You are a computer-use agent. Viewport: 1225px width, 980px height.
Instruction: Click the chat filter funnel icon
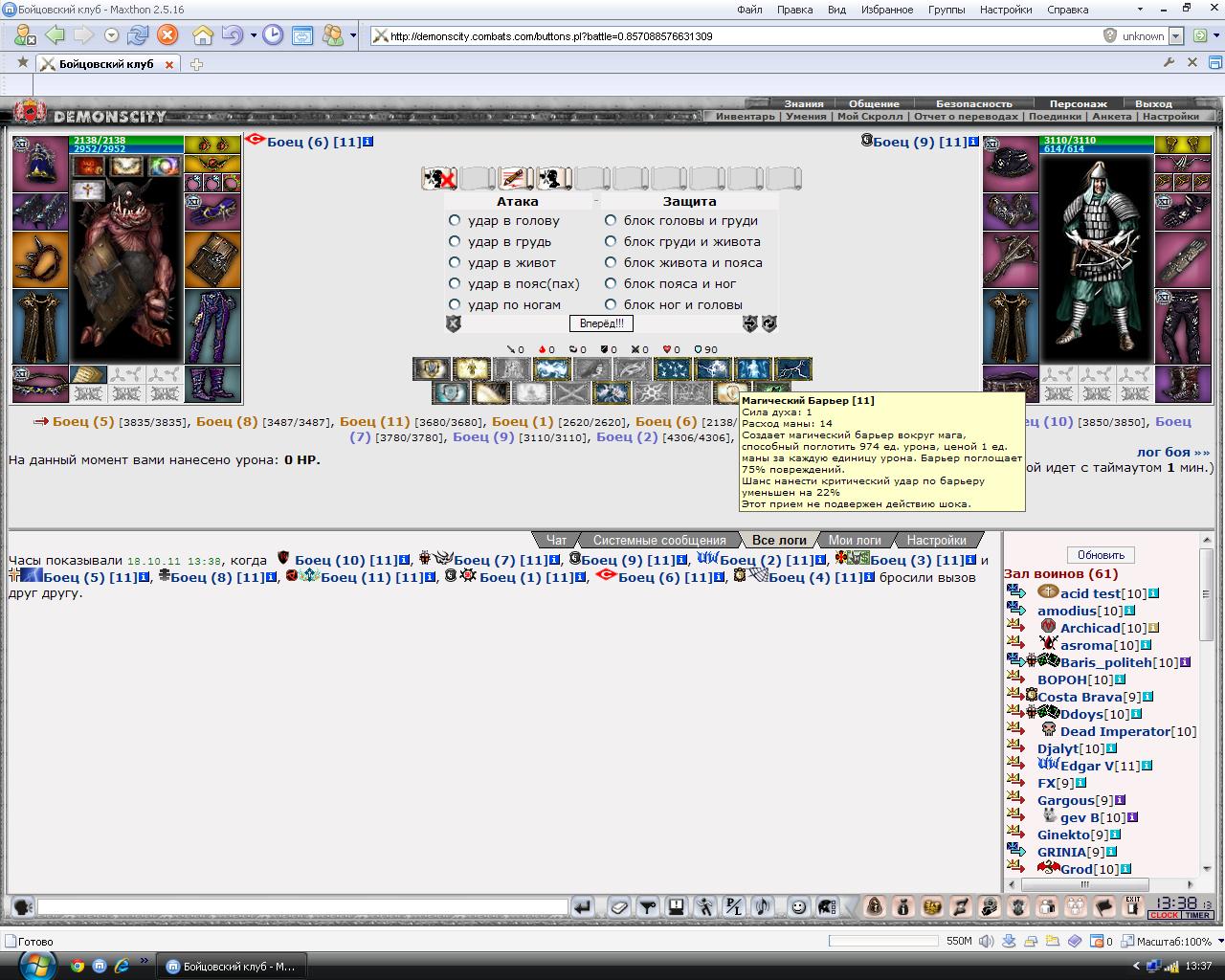[648, 906]
